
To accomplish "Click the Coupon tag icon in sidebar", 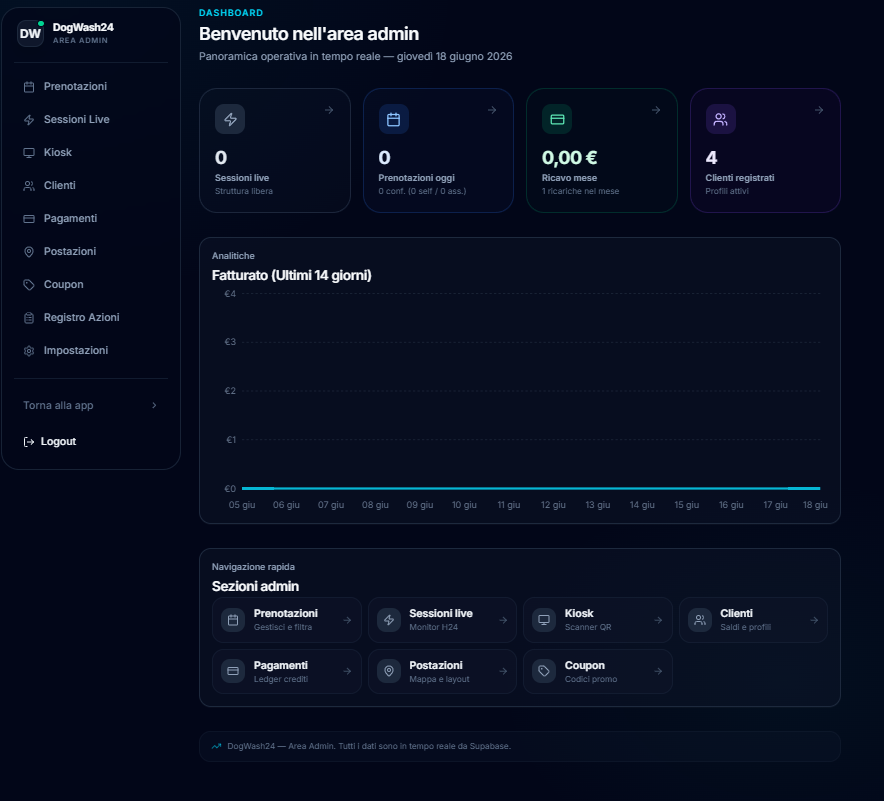I will click(x=29, y=285).
